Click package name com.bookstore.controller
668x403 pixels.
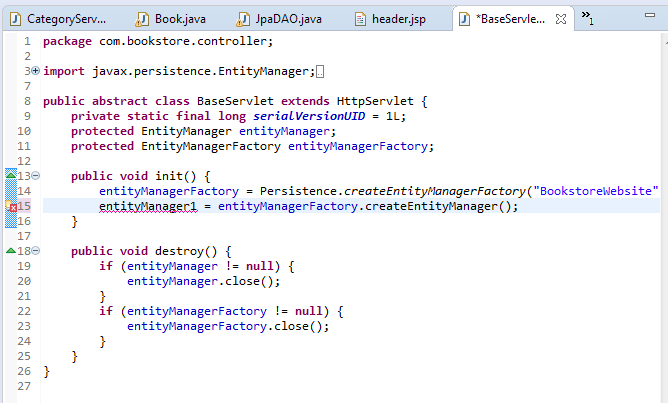point(183,41)
